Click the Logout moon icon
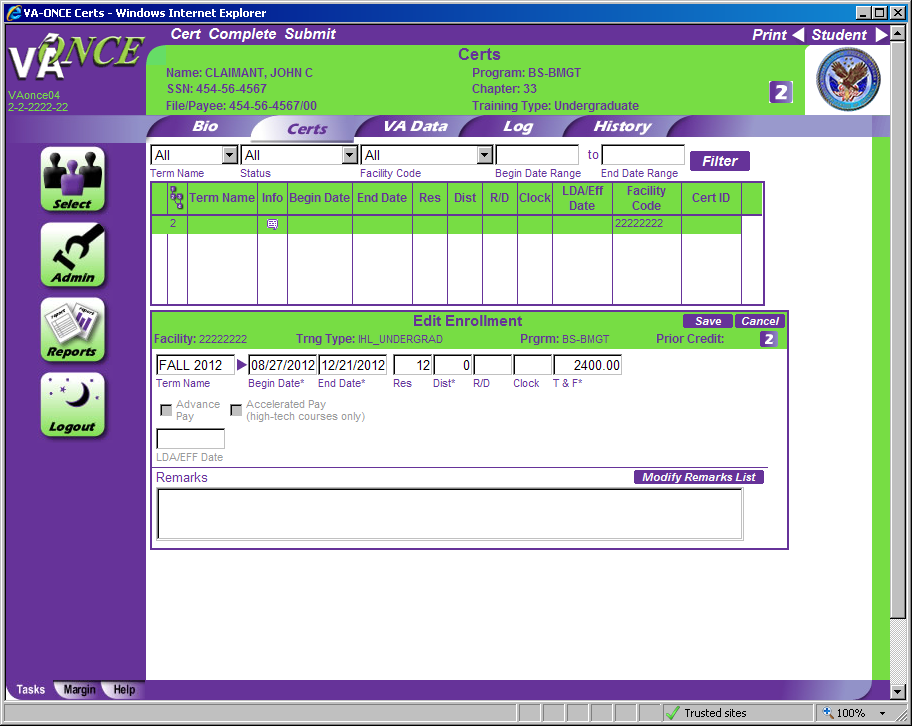912x726 pixels. (x=73, y=404)
